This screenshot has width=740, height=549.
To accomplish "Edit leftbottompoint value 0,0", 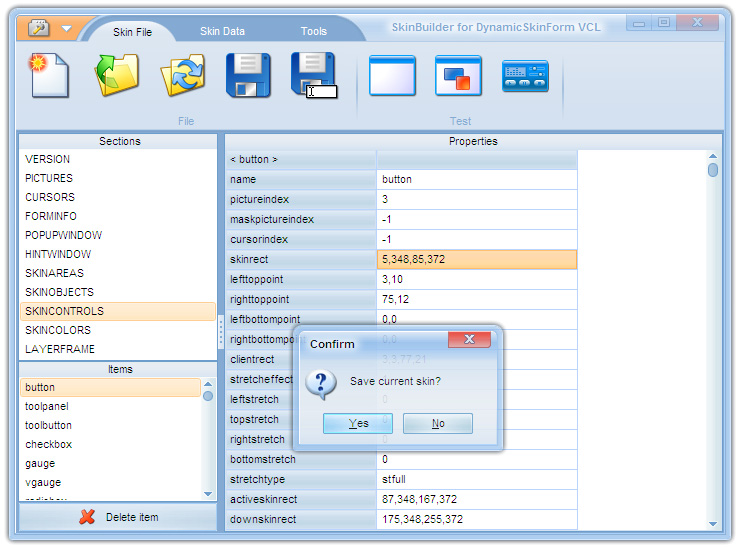I will pos(477,318).
